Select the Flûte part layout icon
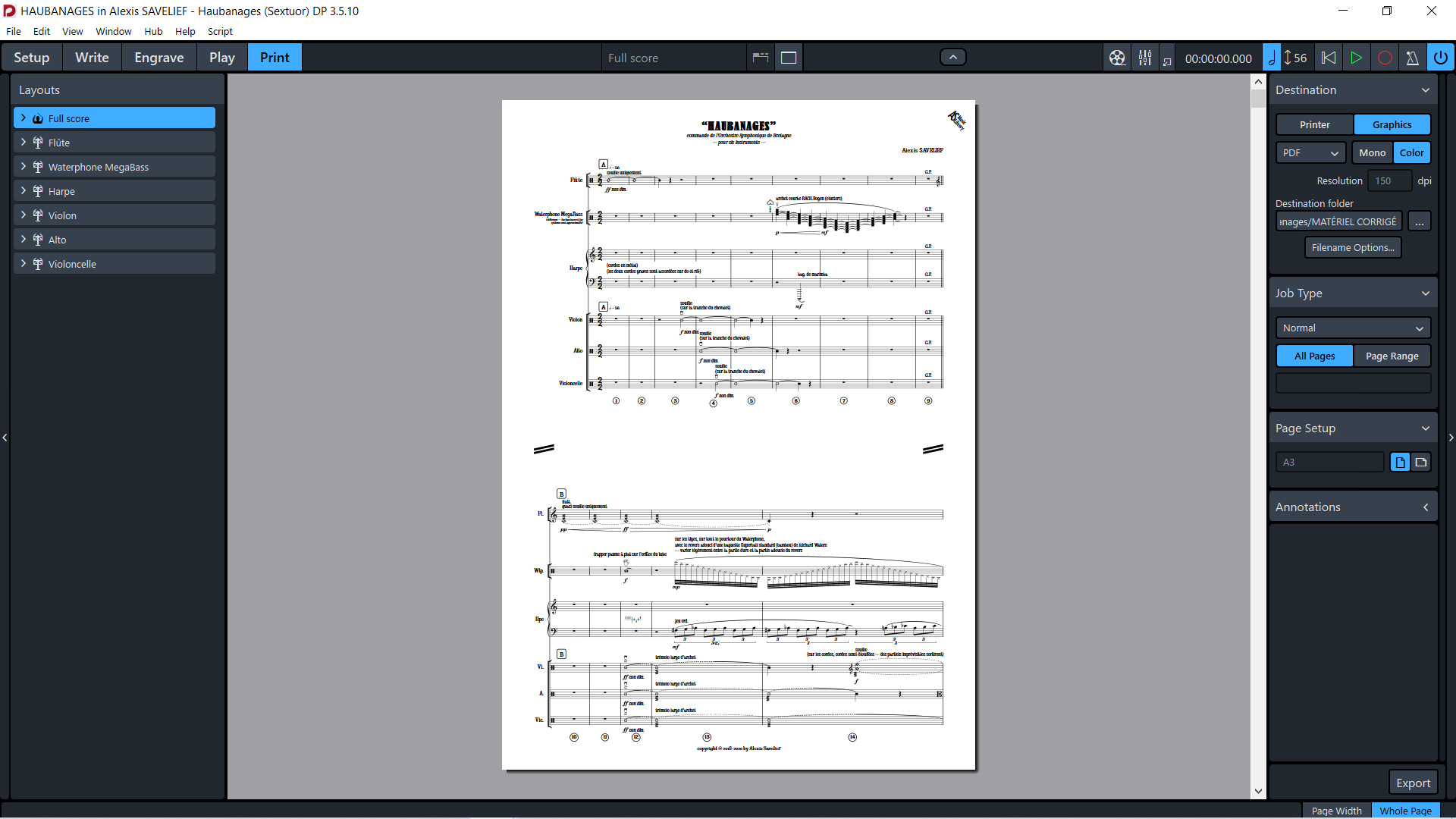 (38, 143)
